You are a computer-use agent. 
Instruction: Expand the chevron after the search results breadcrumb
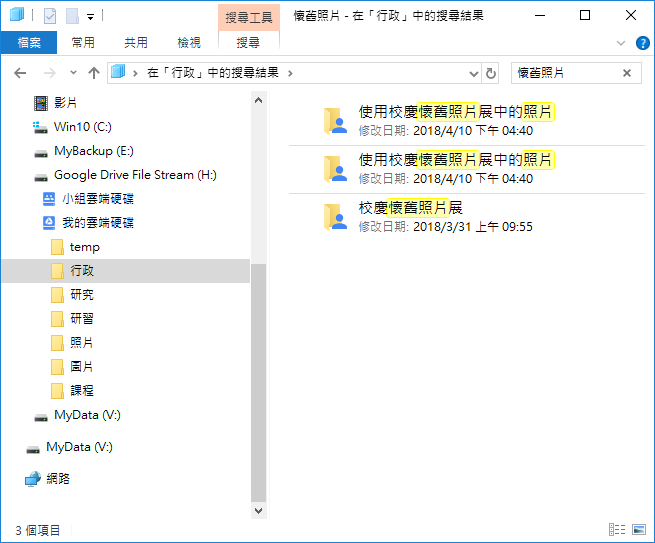290,74
